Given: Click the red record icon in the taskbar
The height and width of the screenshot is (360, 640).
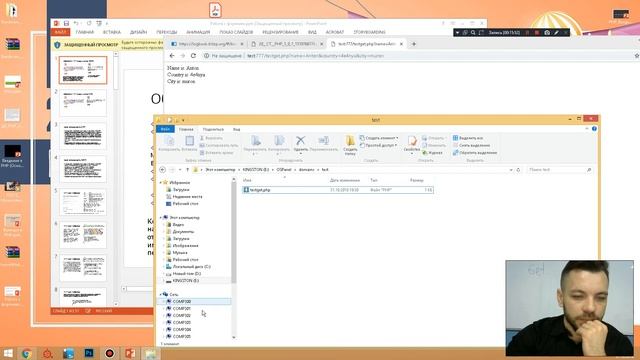Looking at the screenshot, I should [109, 353].
